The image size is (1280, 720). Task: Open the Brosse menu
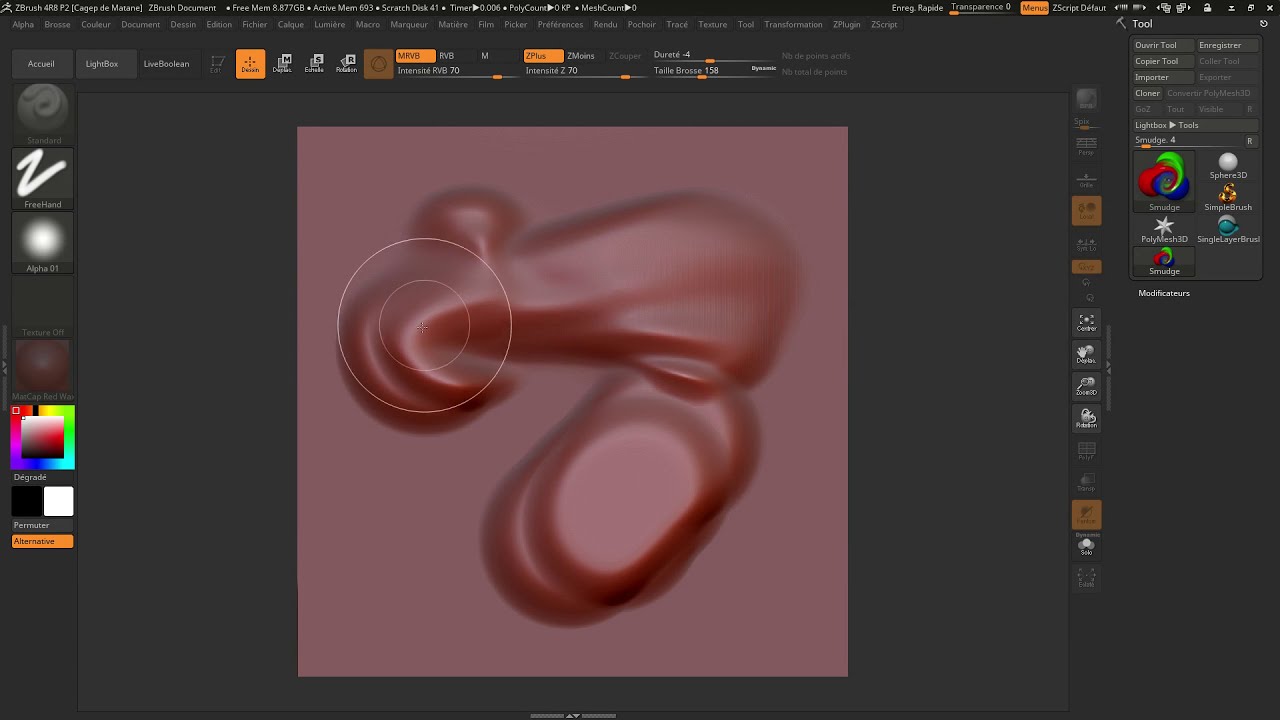57,24
